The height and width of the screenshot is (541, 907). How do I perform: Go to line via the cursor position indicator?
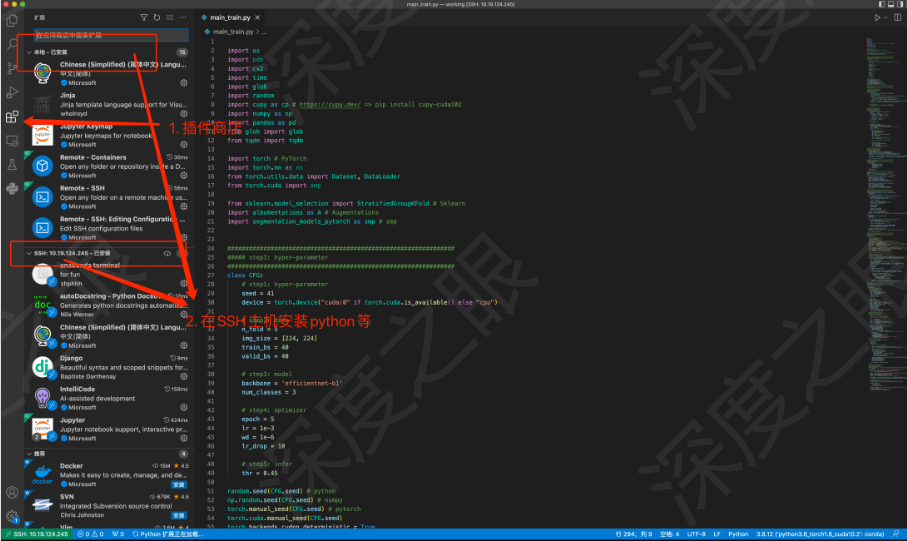pos(633,534)
